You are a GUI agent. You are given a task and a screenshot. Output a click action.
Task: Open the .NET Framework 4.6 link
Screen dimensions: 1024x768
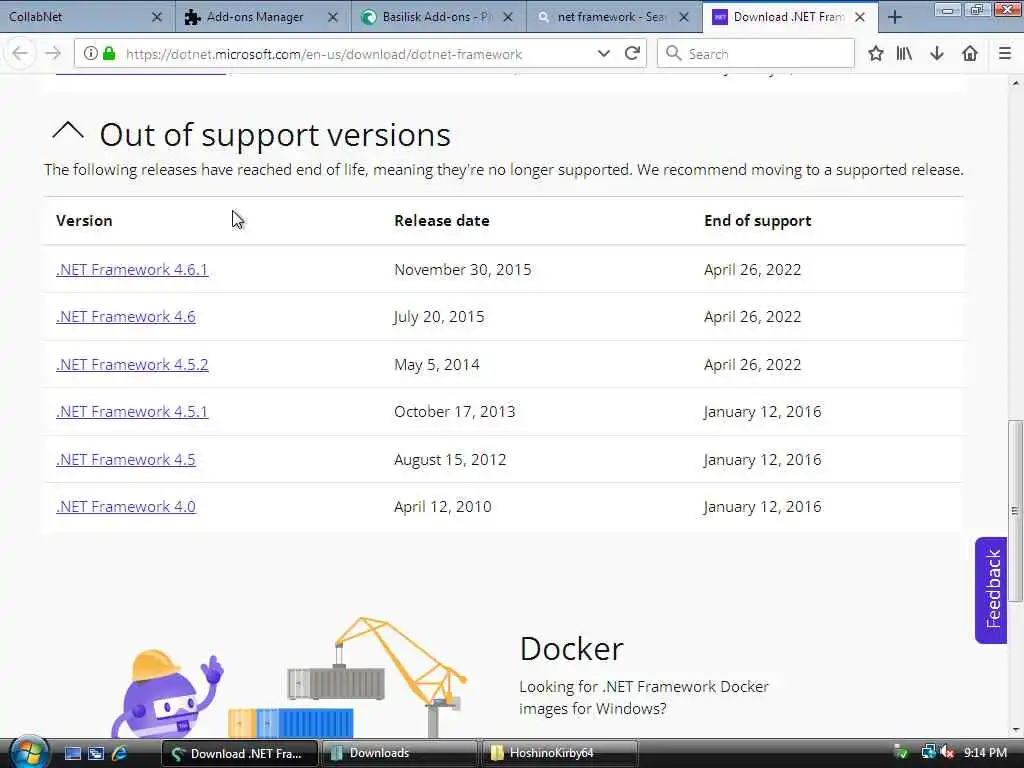pyautogui.click(x=125, y=317)
